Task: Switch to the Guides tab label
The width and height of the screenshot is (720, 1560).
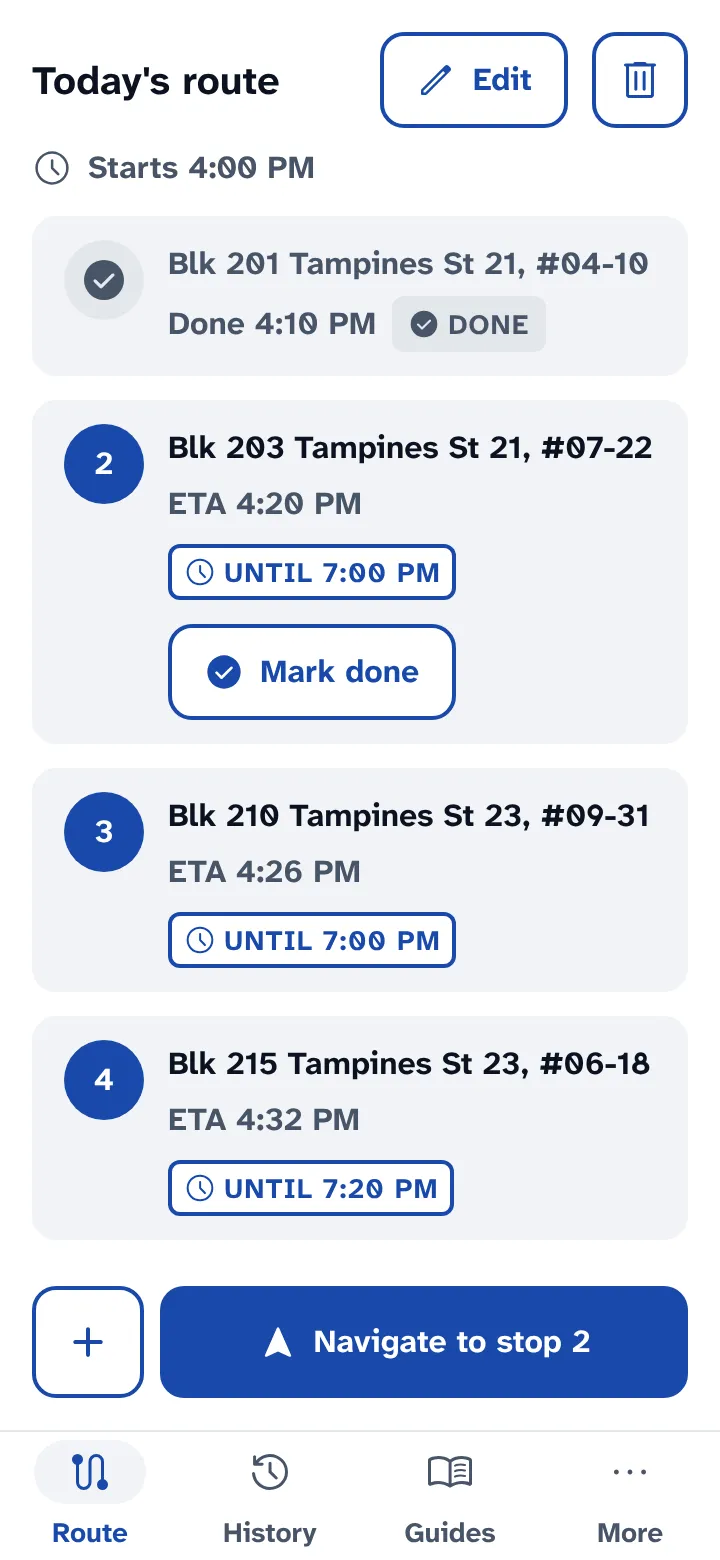Action: [x=450, y=1533]
